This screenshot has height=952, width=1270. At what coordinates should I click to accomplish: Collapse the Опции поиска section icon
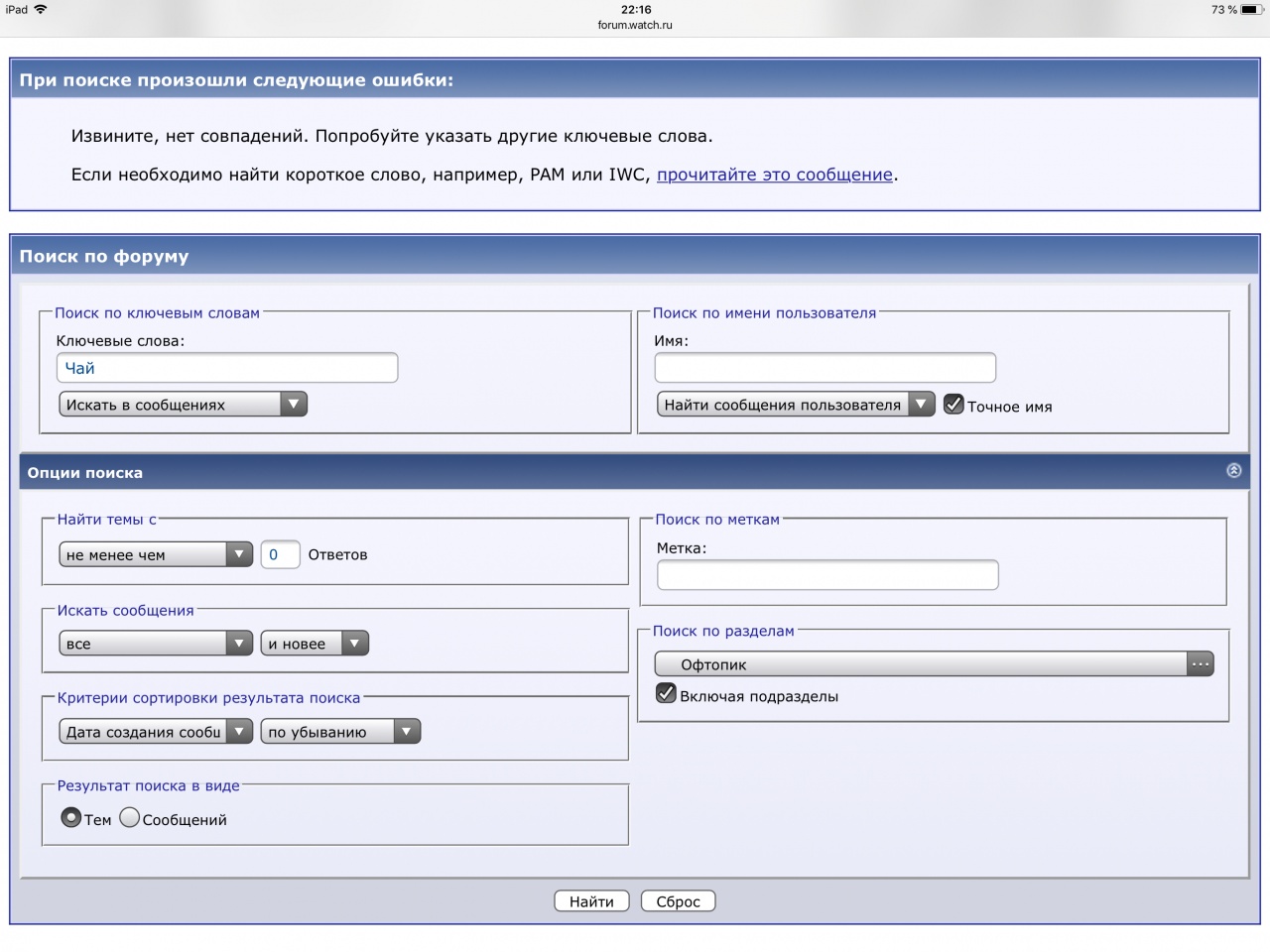click(1233, 471)
